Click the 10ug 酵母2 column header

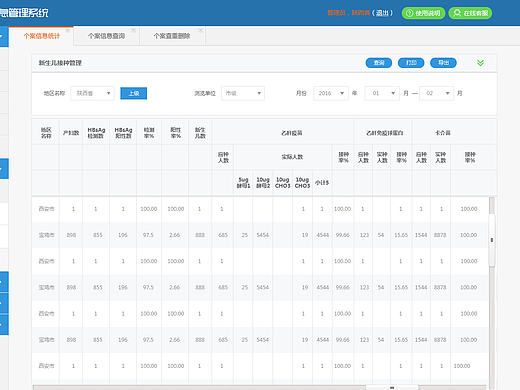pyautogui.click(x=263, y=183)
